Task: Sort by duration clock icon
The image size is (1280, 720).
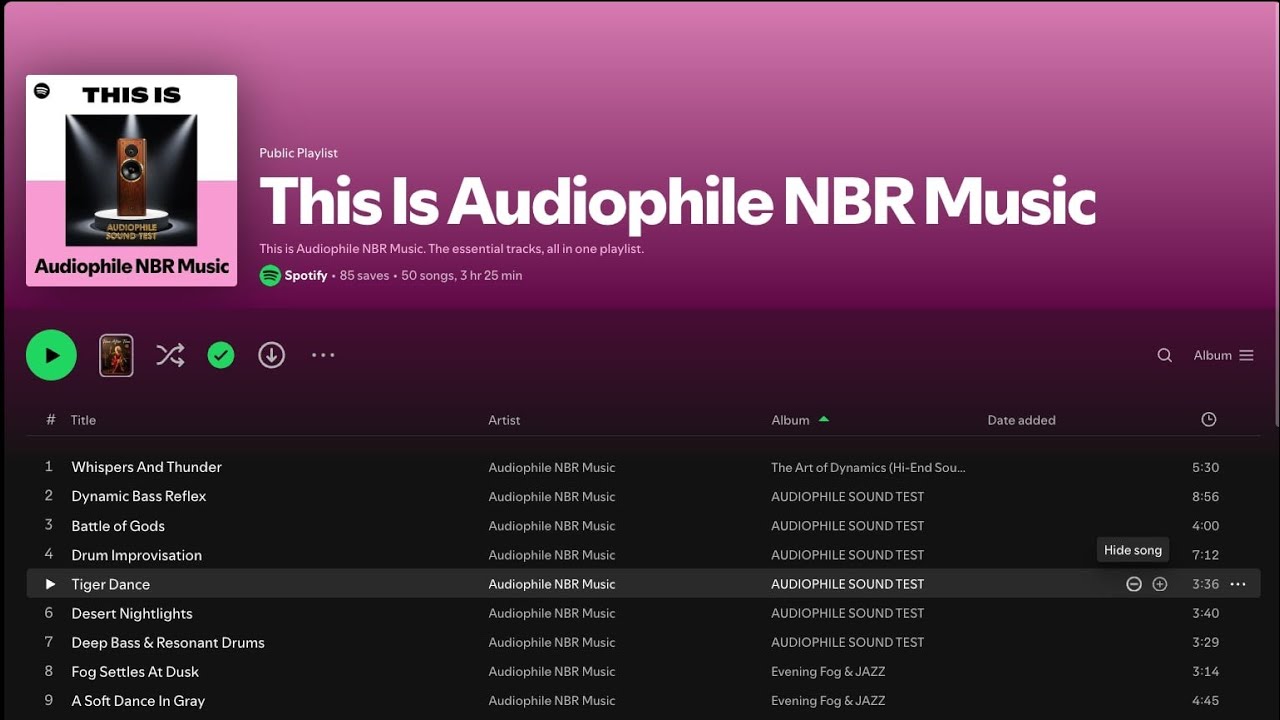Action: pyautogui.click(x=1209, y=420)
